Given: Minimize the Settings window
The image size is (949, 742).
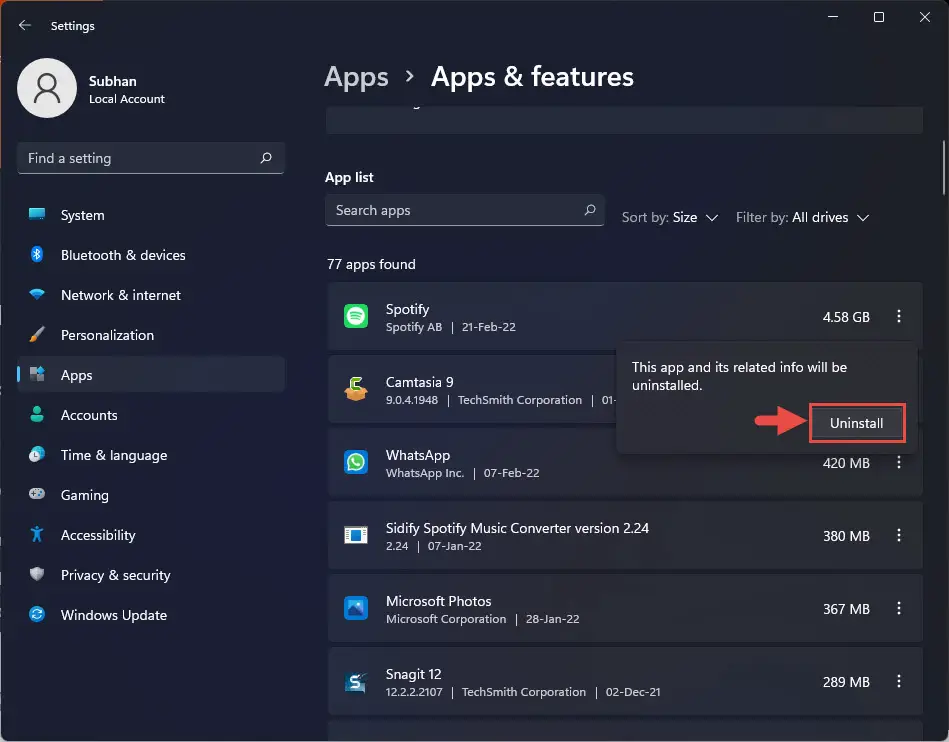Looking at the screenshot, I should 833,17.
